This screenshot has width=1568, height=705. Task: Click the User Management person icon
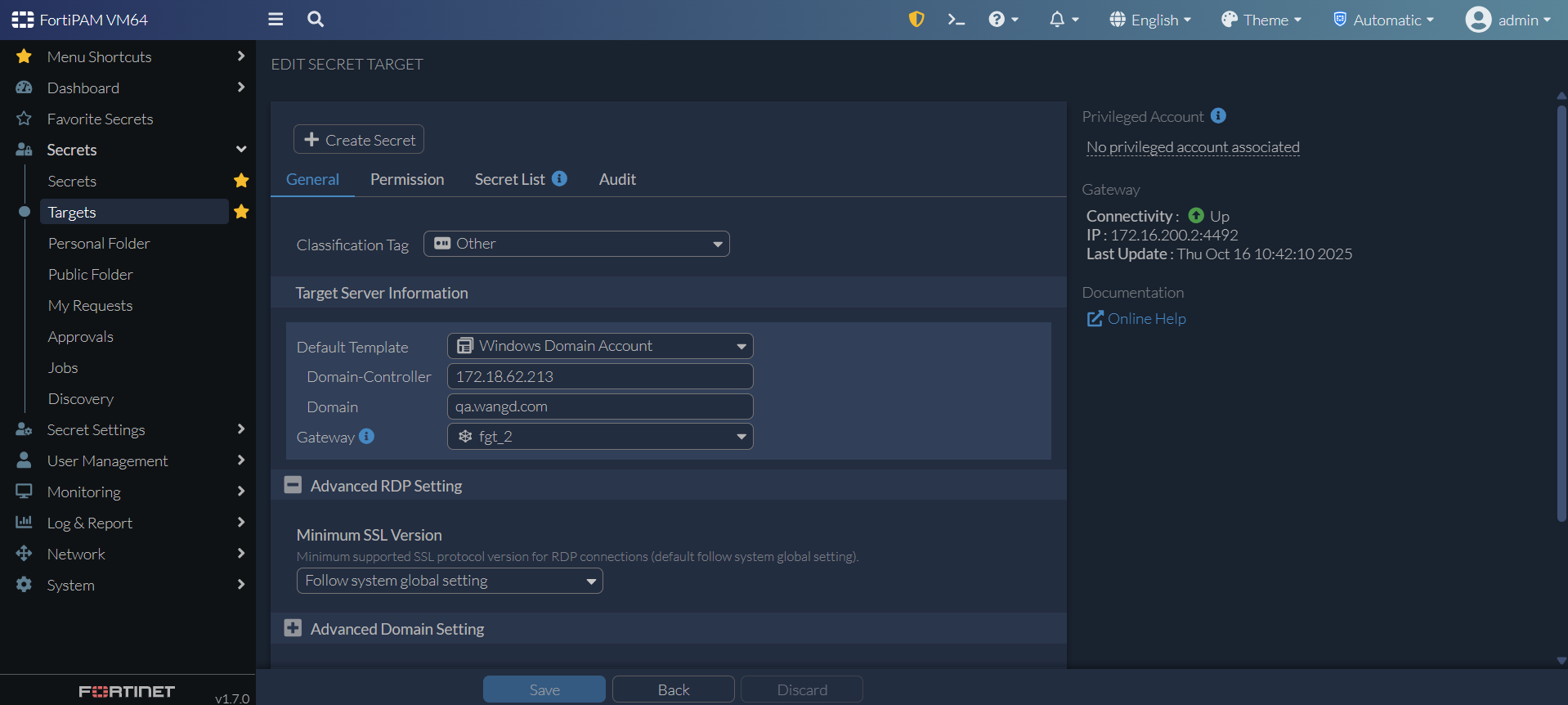(24, 460)
